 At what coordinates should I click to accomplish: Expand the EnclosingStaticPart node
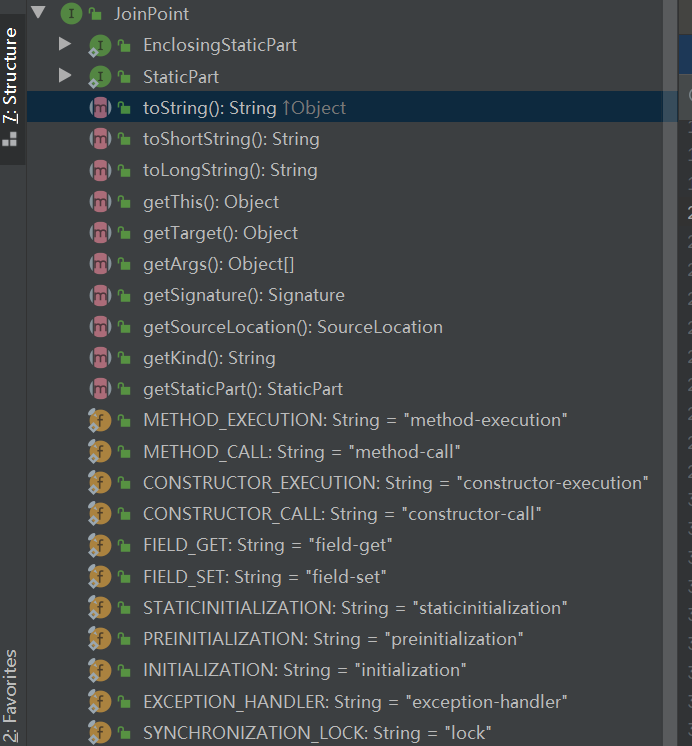pos(65,44)
